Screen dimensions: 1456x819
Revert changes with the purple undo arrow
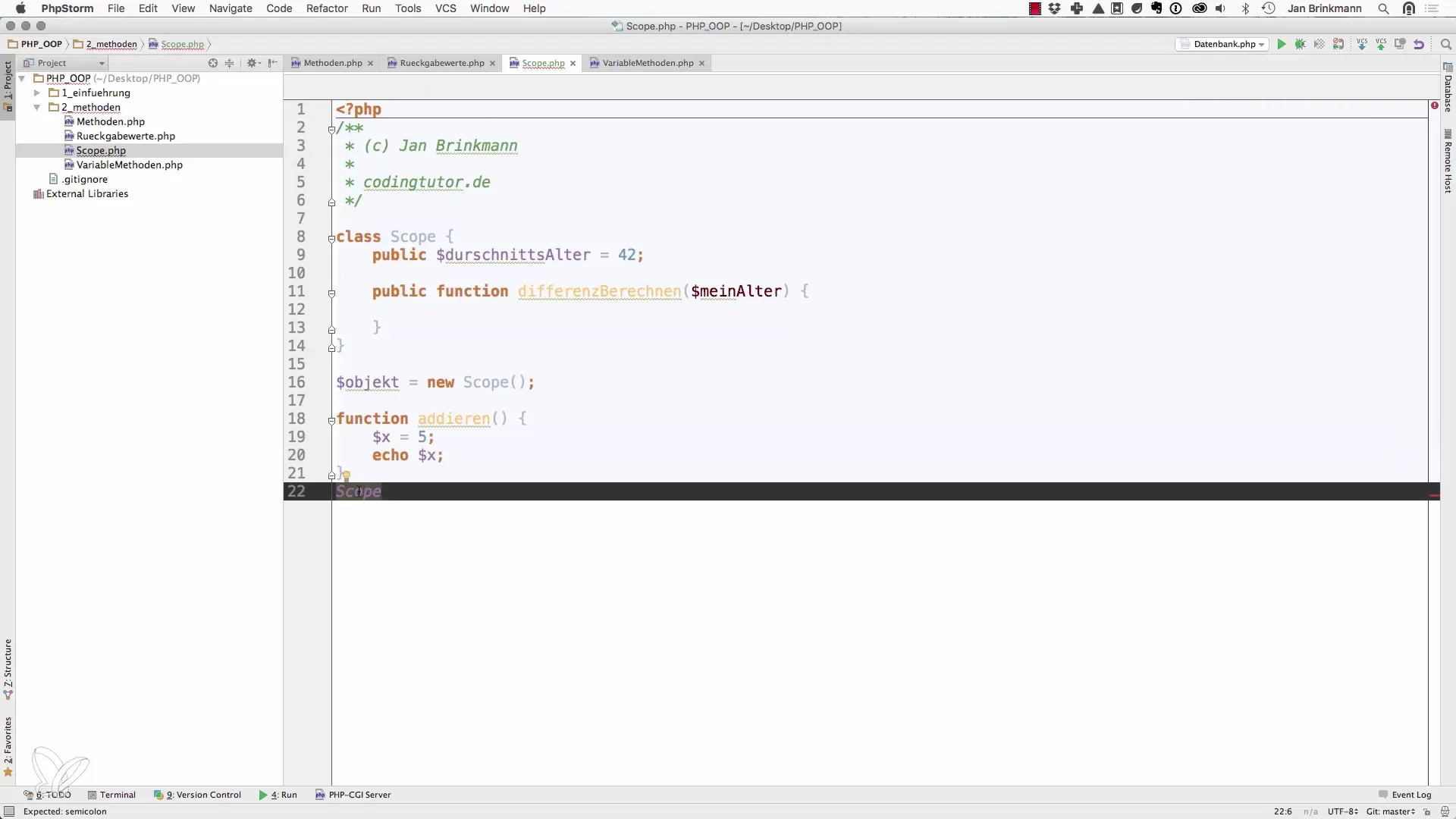[x=1419, y=44]
